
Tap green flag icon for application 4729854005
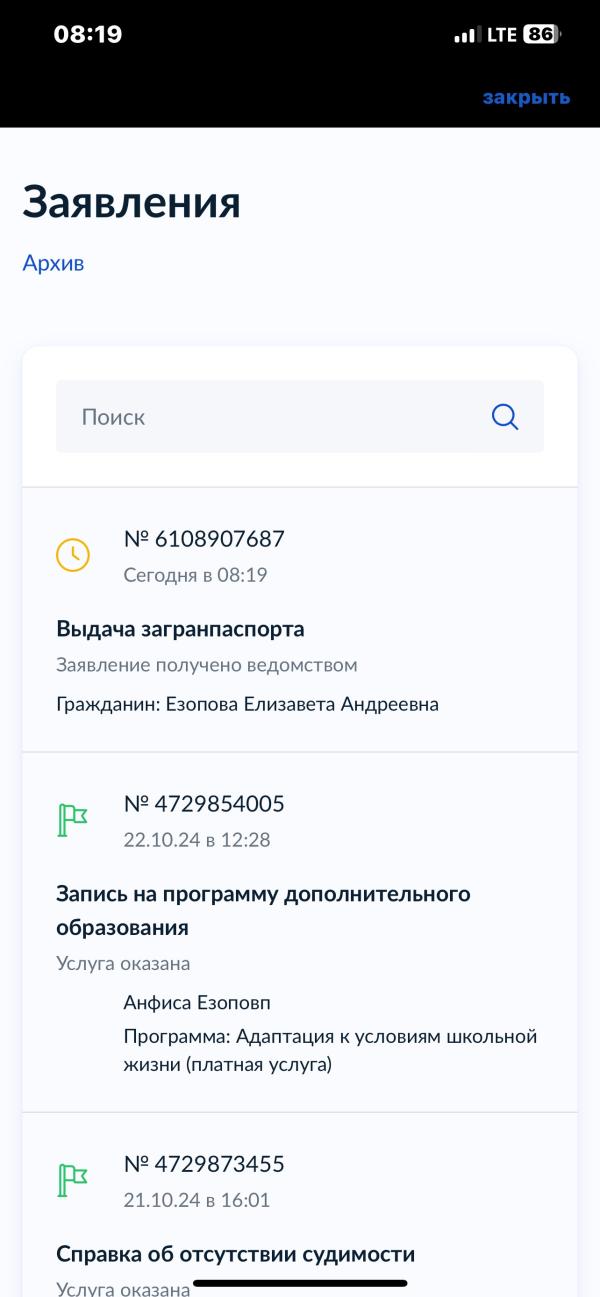click(73, 820)
